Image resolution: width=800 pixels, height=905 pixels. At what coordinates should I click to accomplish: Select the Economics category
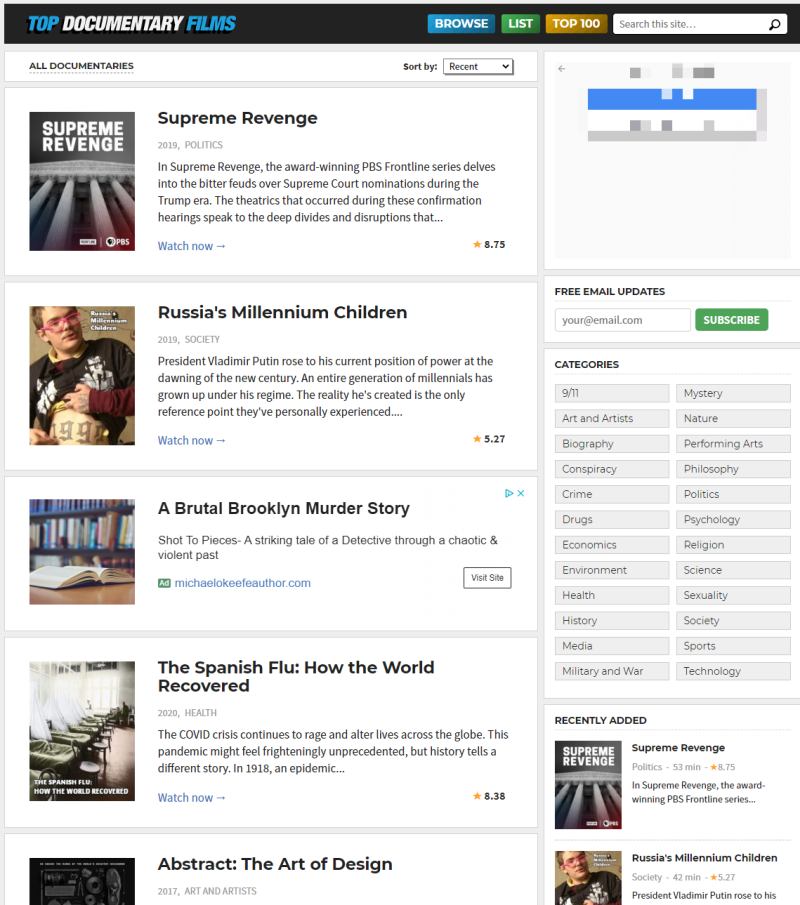[612, 545]
